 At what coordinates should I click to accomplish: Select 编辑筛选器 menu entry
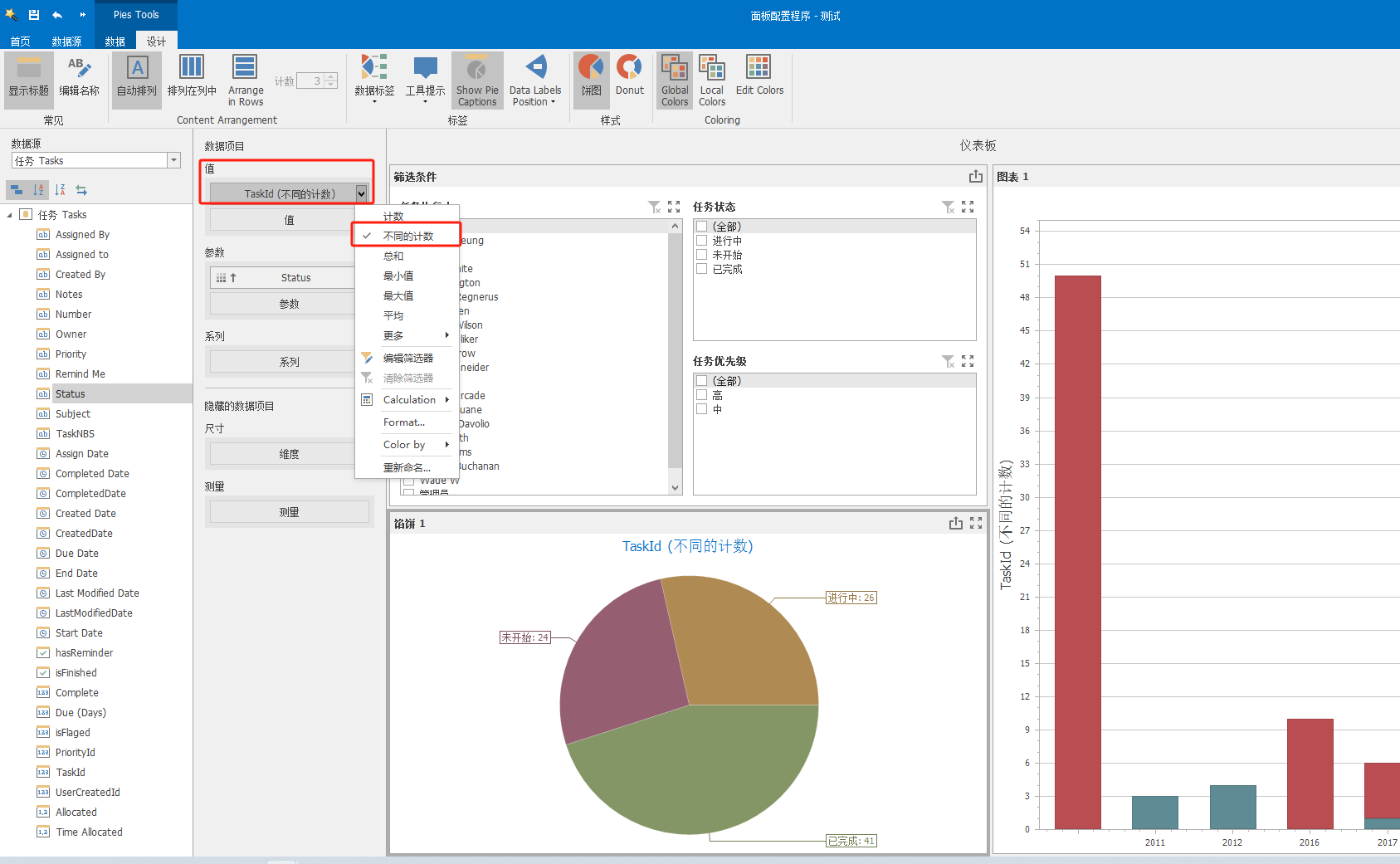[x=407, y=358]
